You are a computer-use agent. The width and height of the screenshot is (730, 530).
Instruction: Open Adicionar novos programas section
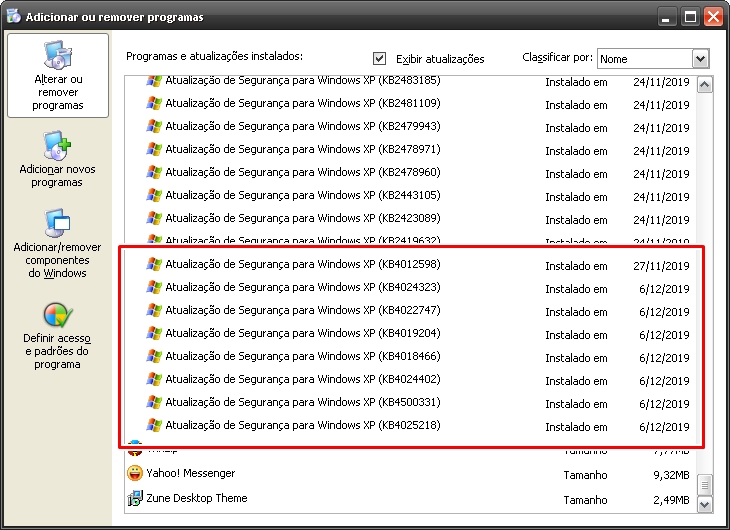[x=57, y=159]
